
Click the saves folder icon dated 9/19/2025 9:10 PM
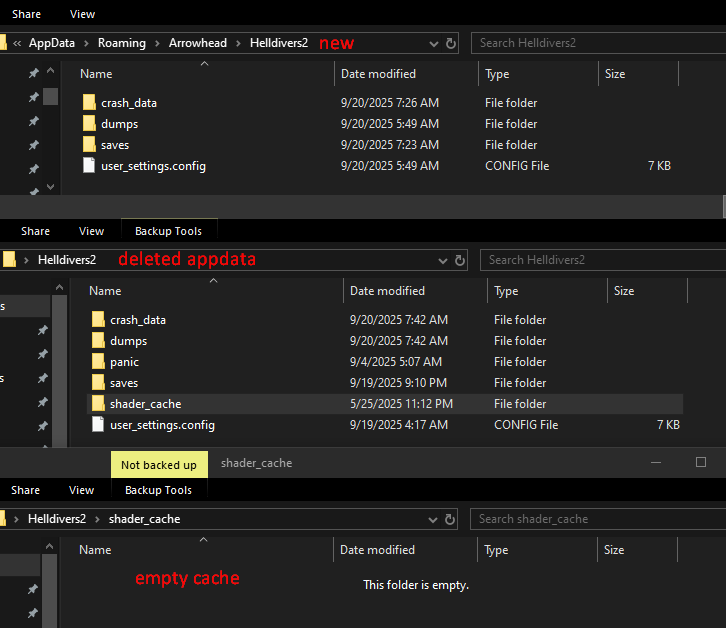98,383
